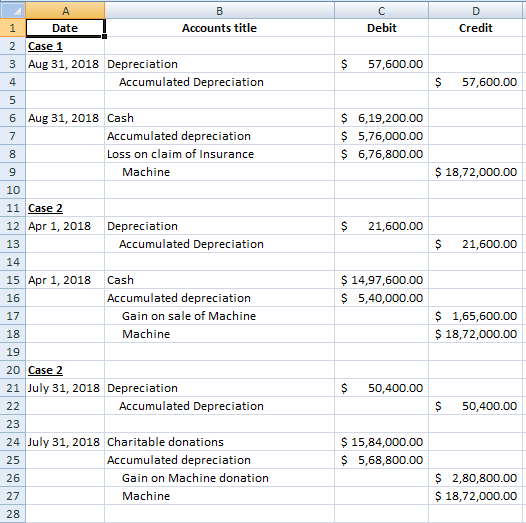Click the Machine cell in row 9
526x523 pixels.
coord(219,172)
